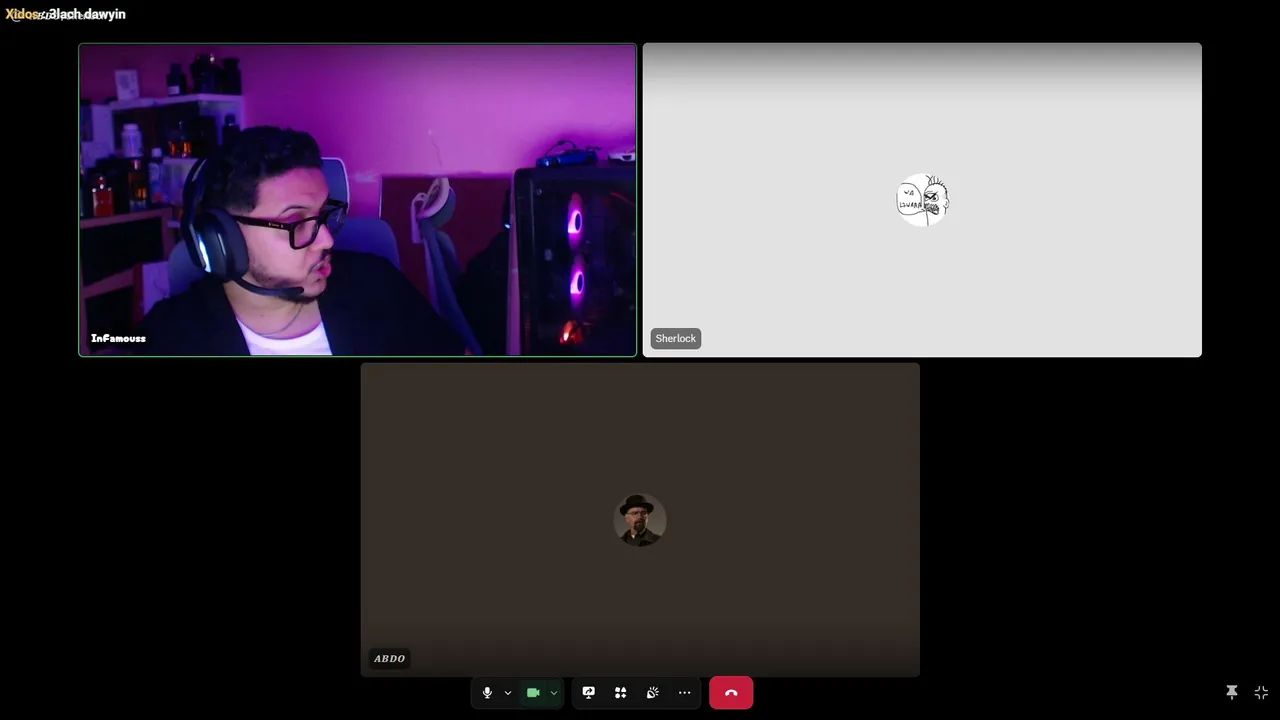The width and height of the screenshot is (1280, 720).
Task: Open more options ellipsis menu
Action: 685,692
